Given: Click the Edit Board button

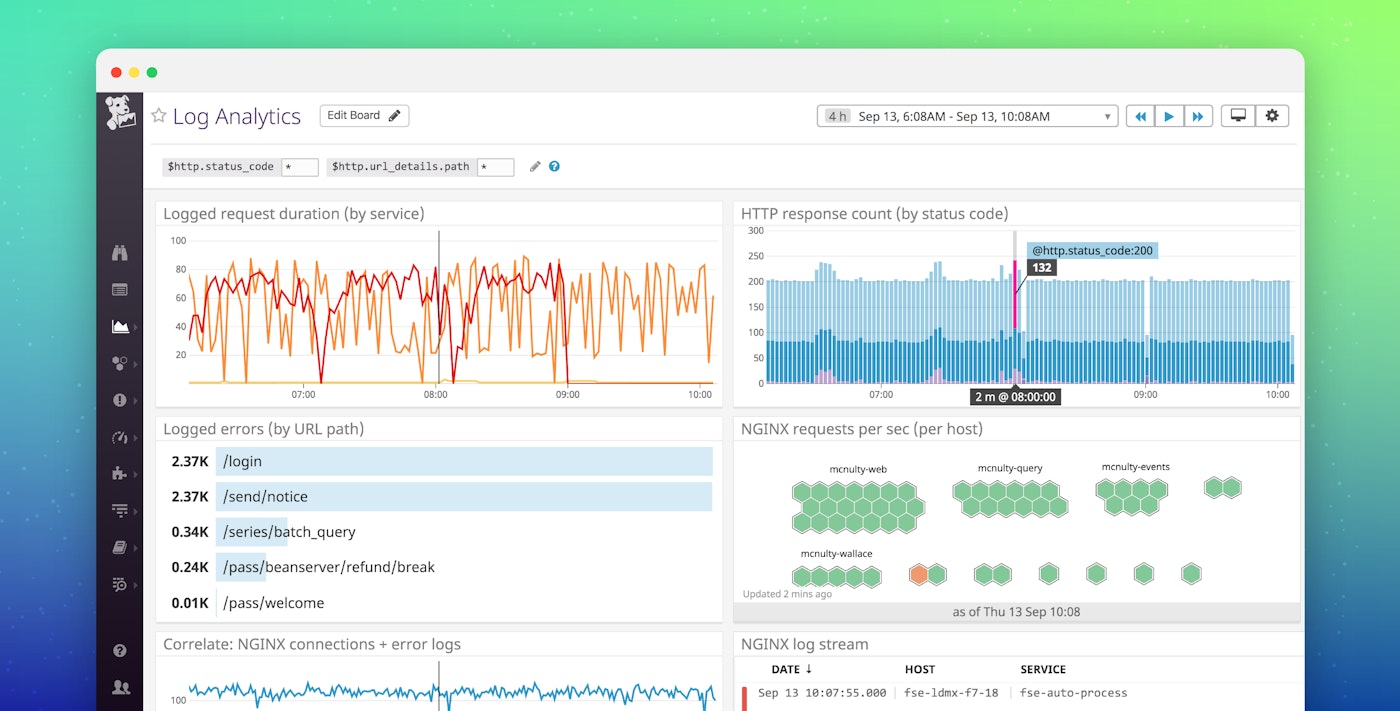Looking at the screenshot, I should 364,116.
